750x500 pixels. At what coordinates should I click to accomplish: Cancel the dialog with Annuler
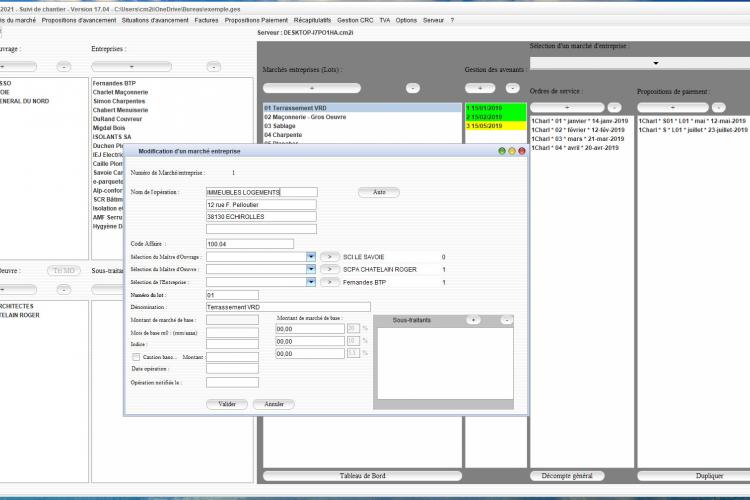(x=274, y=404)
